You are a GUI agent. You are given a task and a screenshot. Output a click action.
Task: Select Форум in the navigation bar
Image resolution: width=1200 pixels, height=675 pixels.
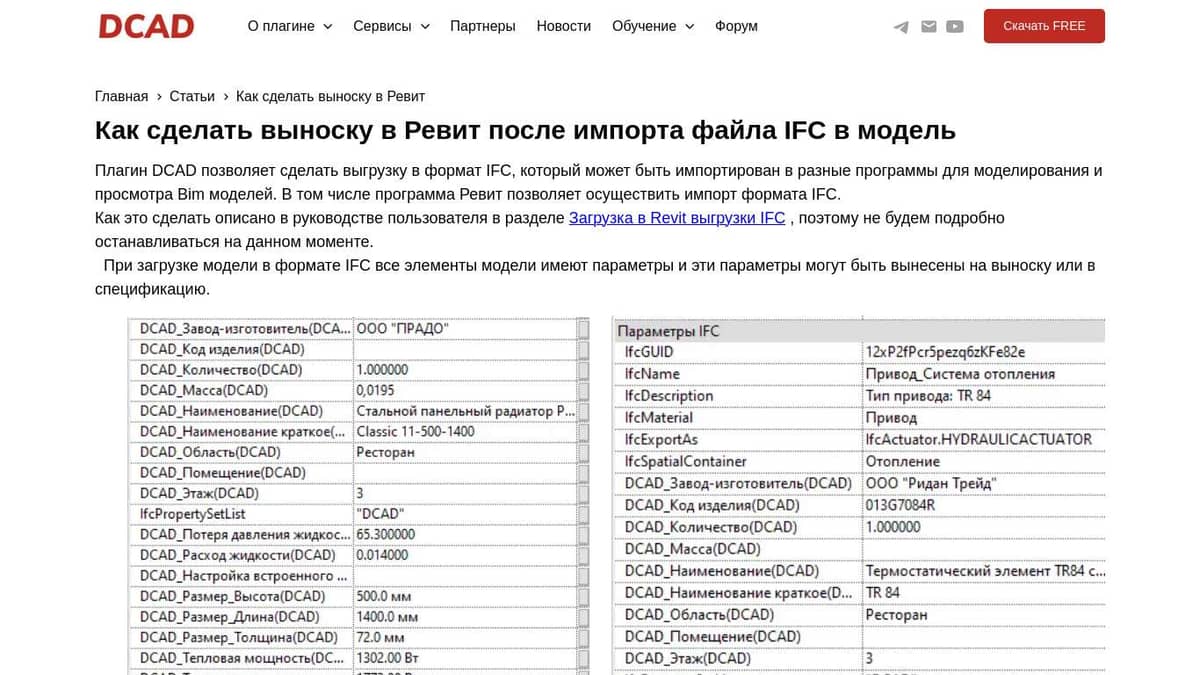[x=736, y=26]
